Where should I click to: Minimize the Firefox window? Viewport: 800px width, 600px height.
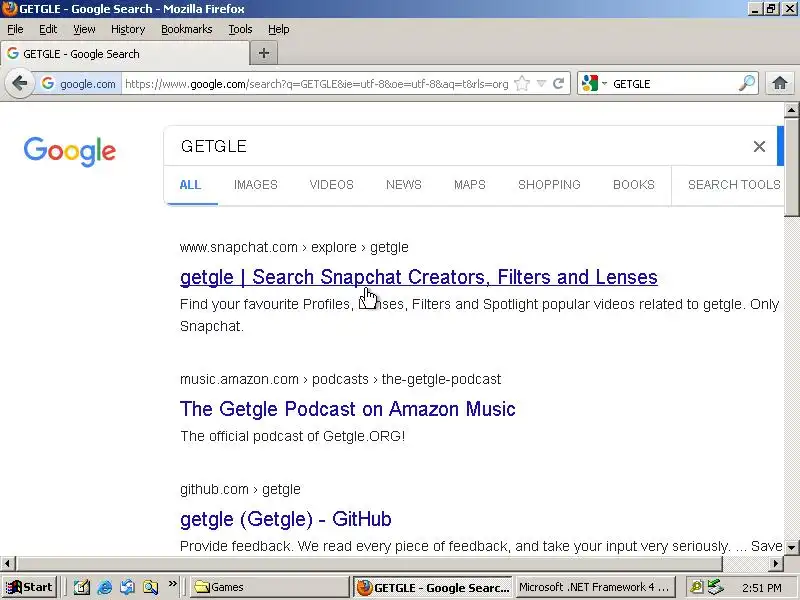point(756,9)
